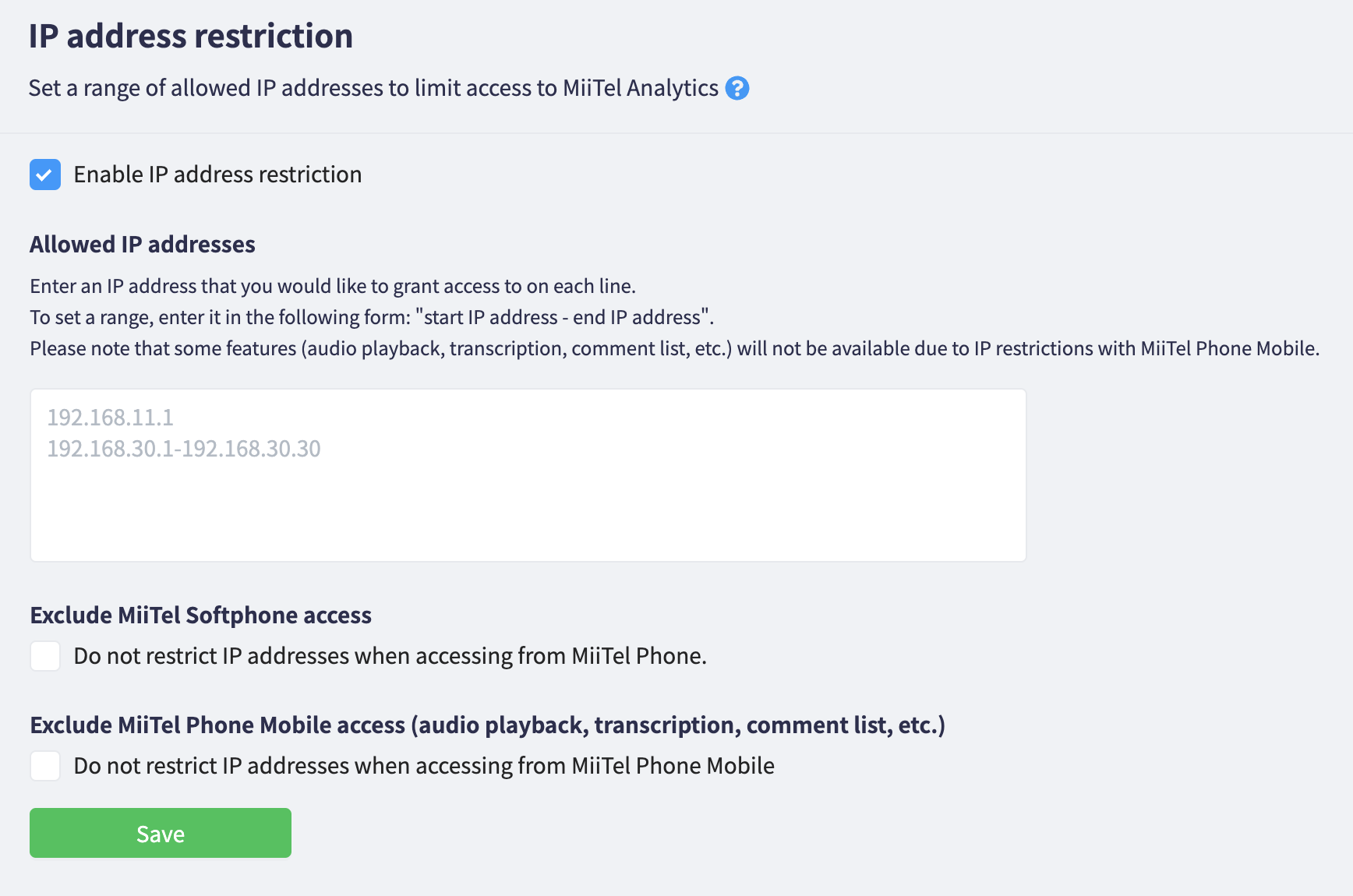
Task: Check the MiiTel Phone Mobile exclusion checkbox
Action: 45,766
